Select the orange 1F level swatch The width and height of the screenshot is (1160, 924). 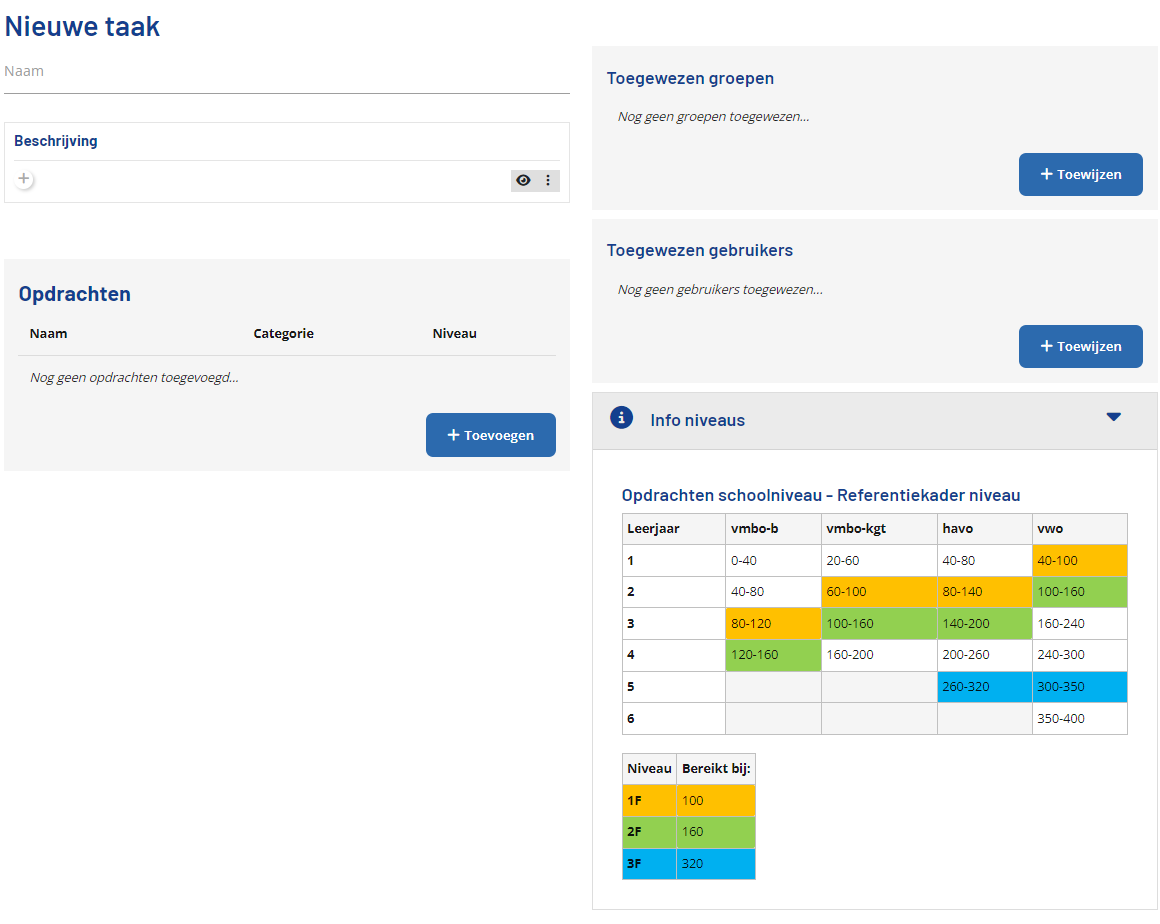(x=649, y=801)
